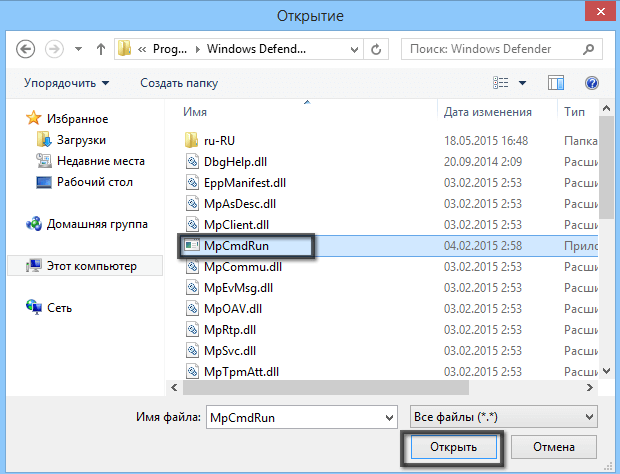Close the Открытие dialog
620x474 pixels.
[x=601, y=11]
